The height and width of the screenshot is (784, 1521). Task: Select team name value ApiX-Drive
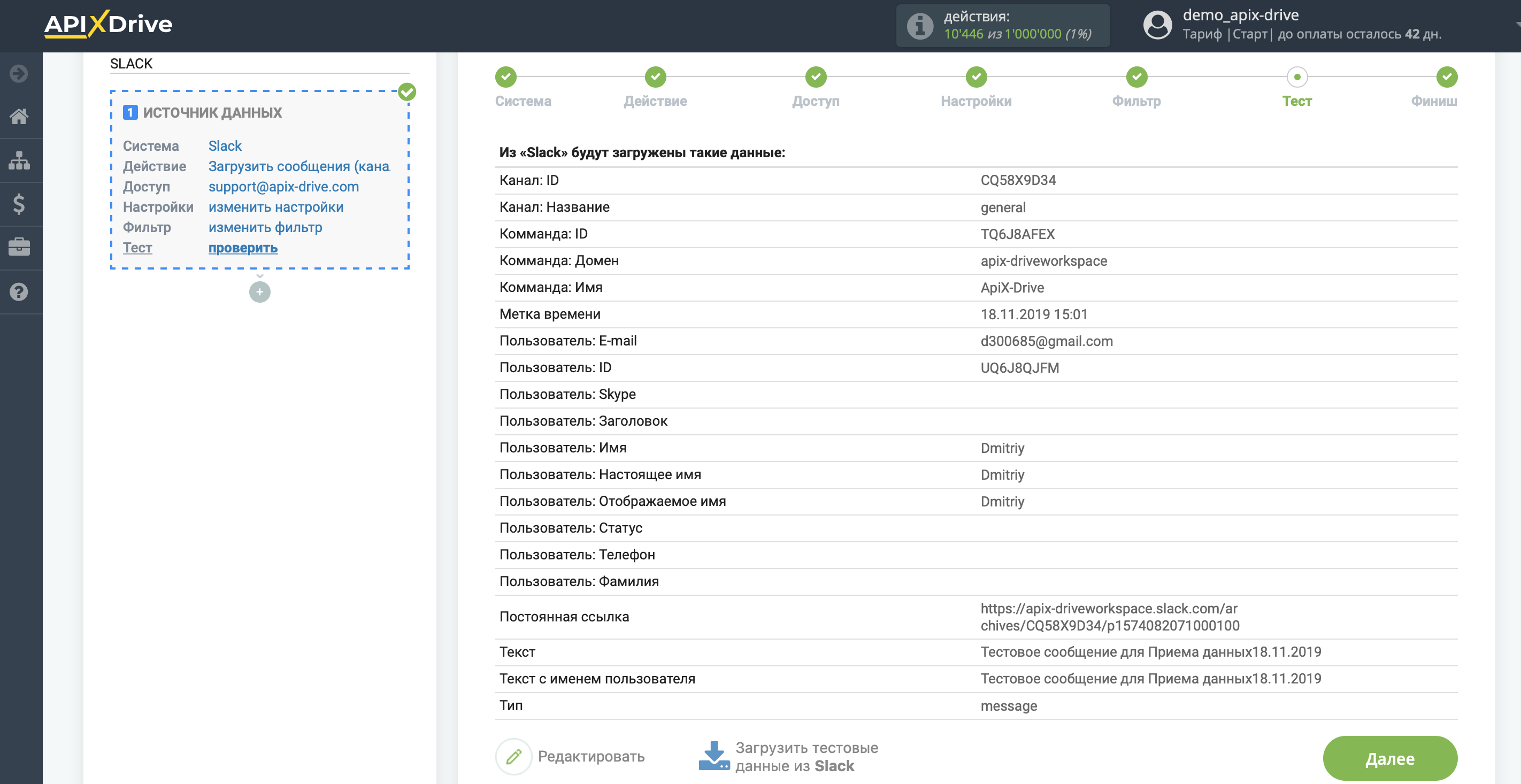[x=1012, y=288]
